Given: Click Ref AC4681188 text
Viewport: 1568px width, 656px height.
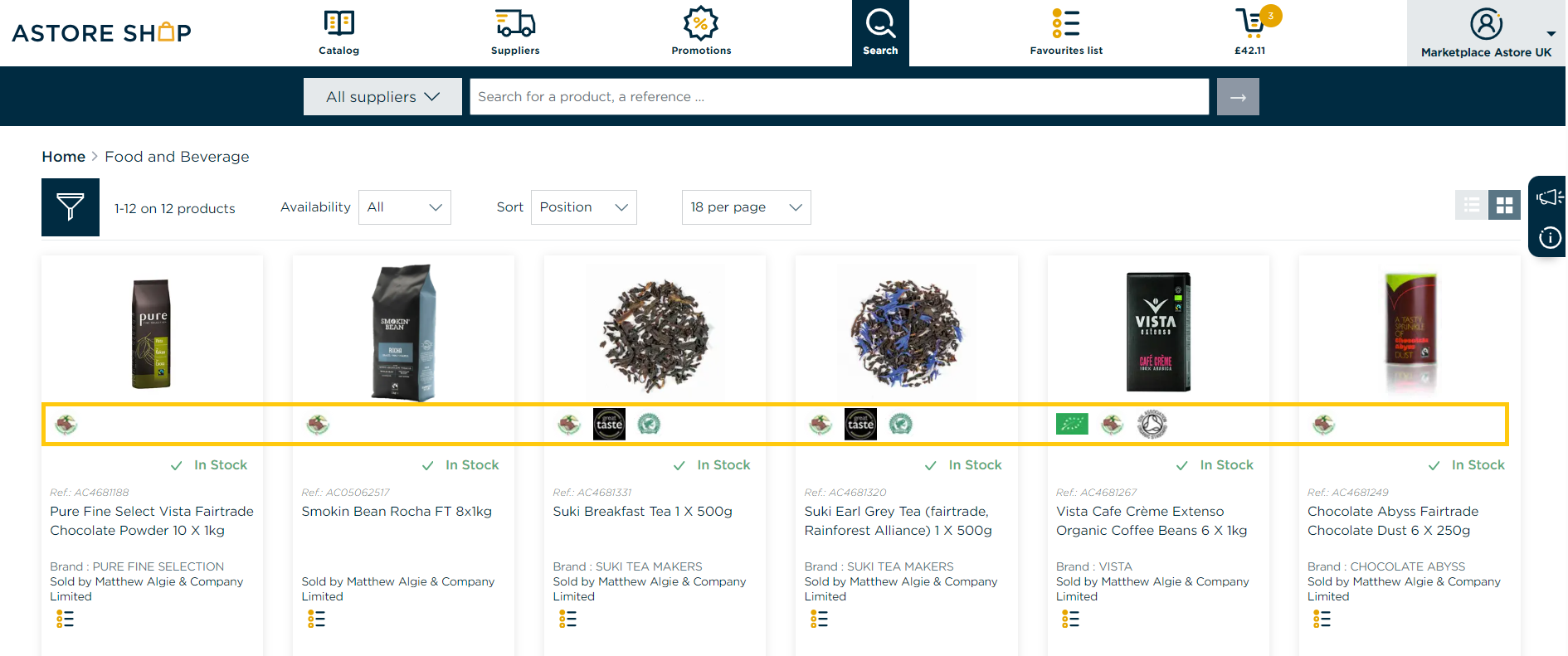Looking at the screenshot, I should coord(90,493).
